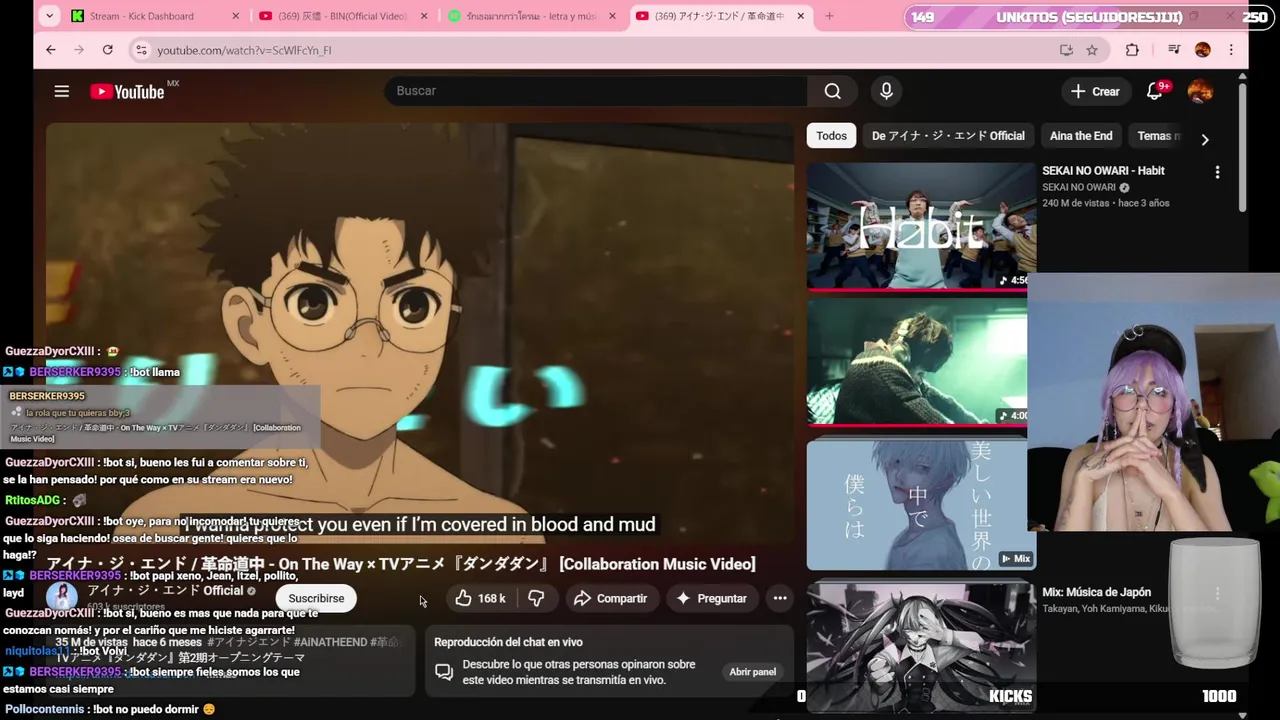Click the search magnifier button

pos(832,91)
